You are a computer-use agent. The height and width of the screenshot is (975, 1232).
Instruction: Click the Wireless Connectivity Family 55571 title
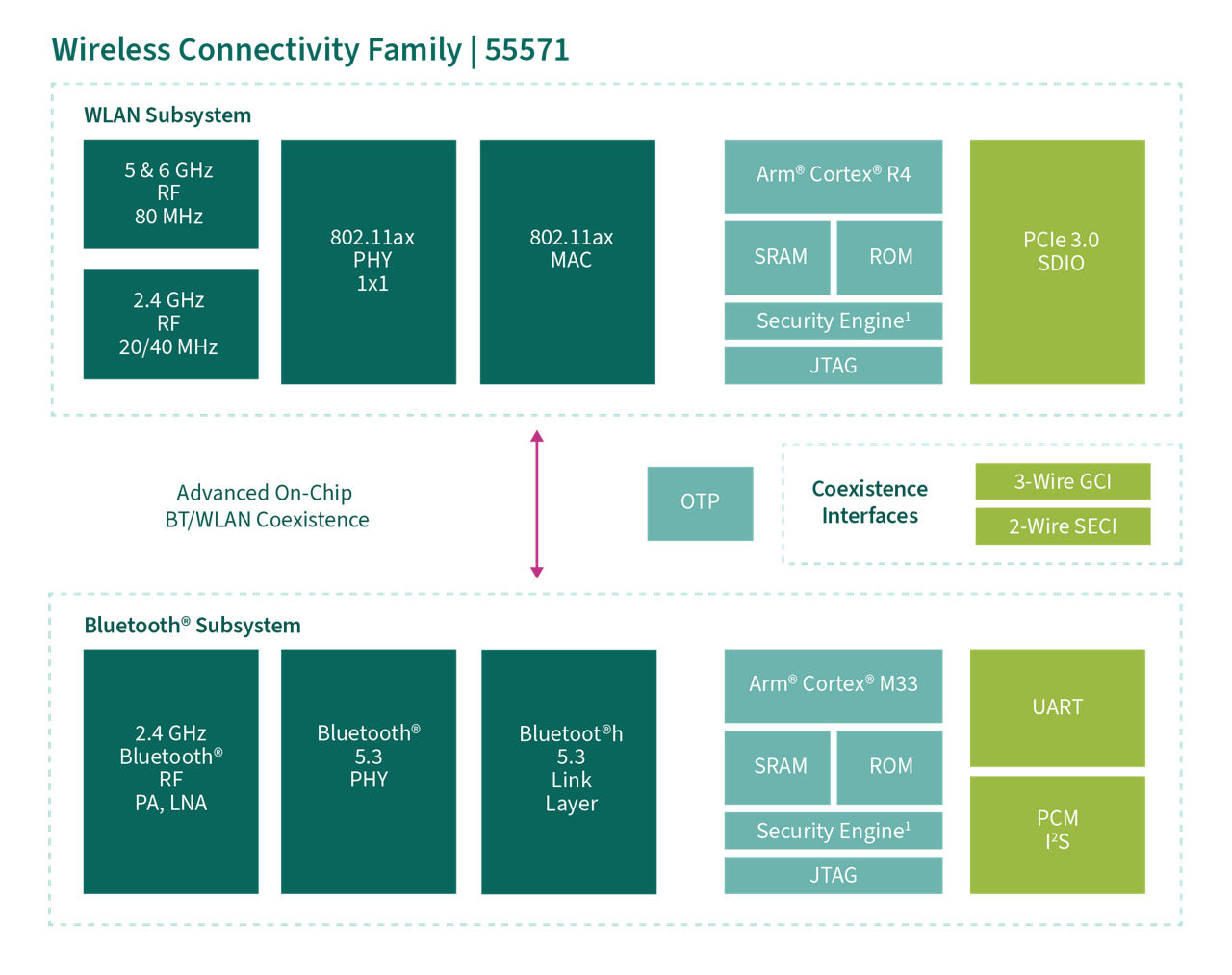[310, 50]
